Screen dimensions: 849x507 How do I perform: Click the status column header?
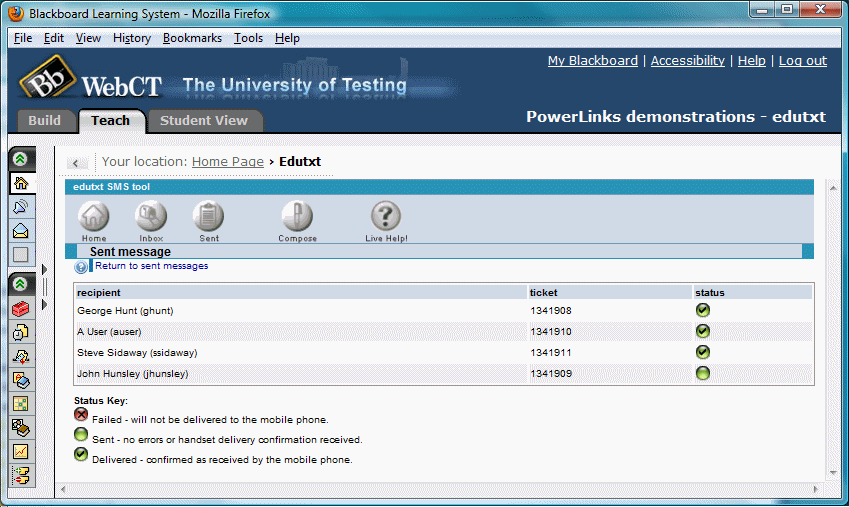click(753, 292)
